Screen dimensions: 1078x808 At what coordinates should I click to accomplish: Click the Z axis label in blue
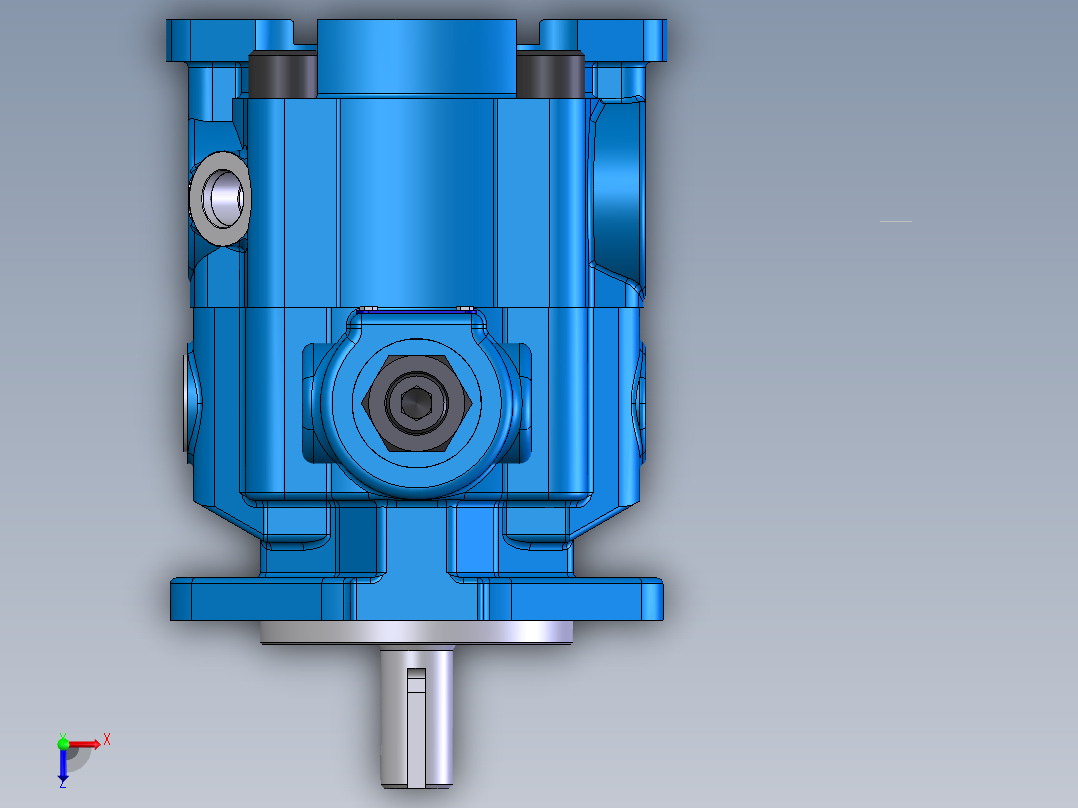[63, 786]
